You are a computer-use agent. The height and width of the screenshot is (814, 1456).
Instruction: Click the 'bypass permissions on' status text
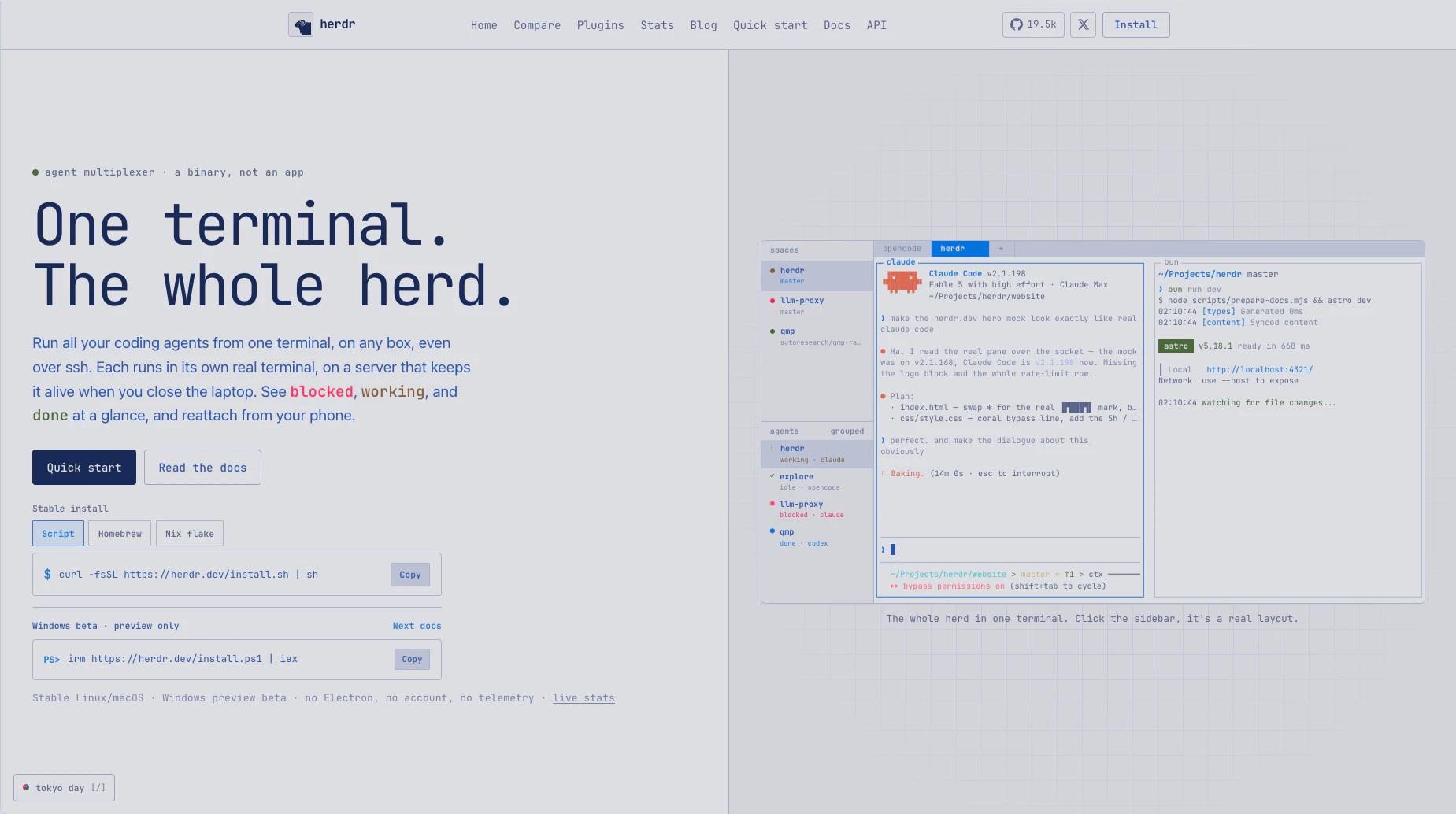pyautogui.click(x=954, y=586)
